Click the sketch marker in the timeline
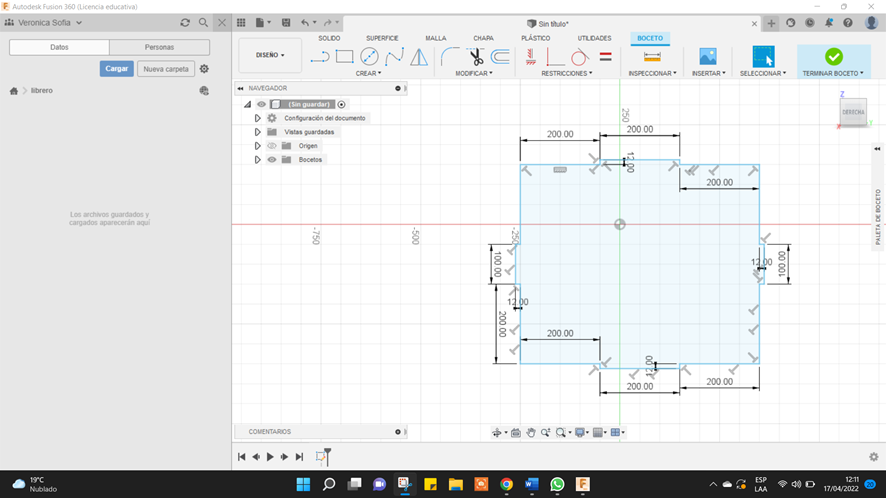This screenshot has height=498, width=886. 322,457
